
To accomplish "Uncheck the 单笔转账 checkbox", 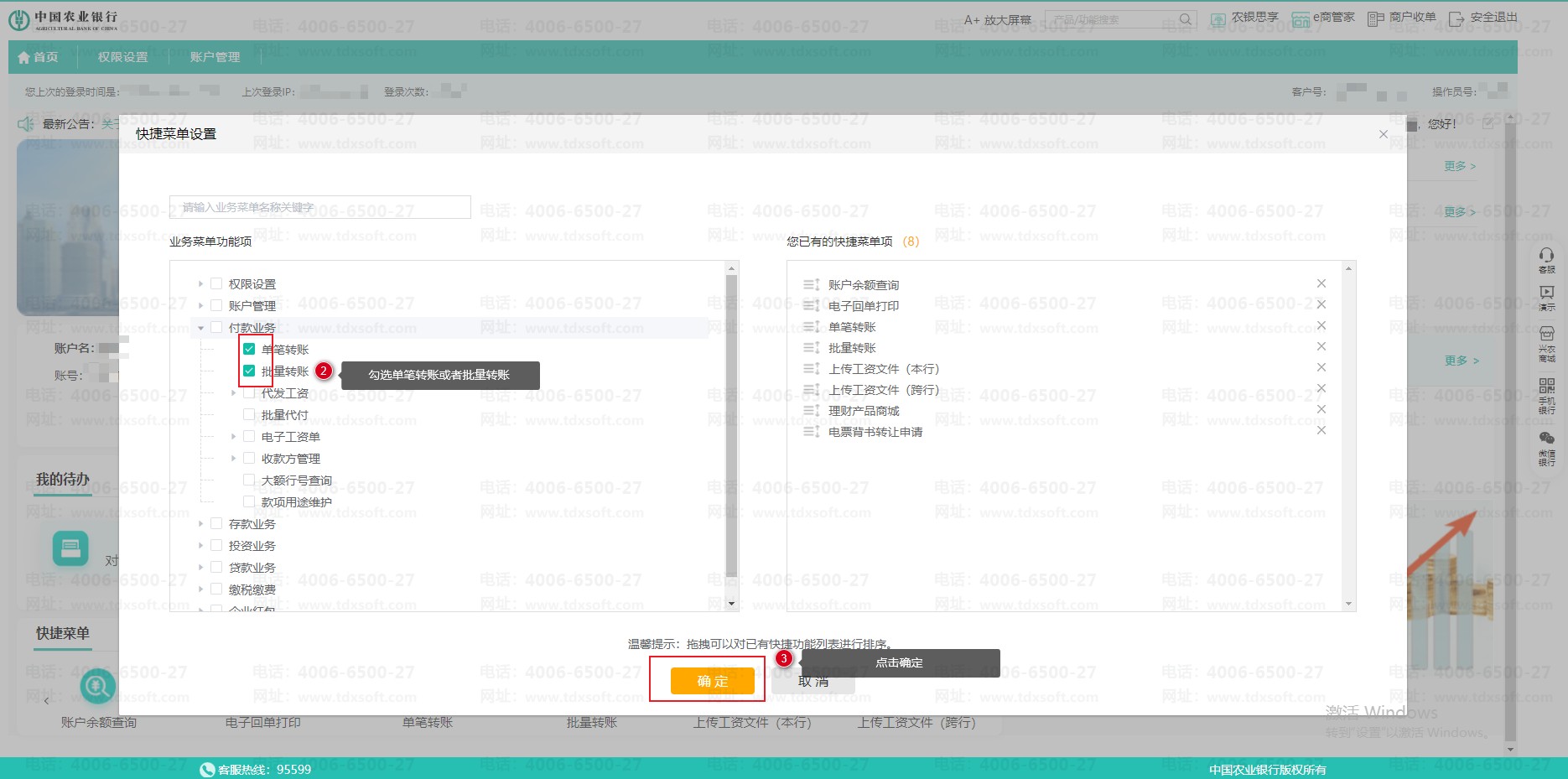I will coord(249,349).
